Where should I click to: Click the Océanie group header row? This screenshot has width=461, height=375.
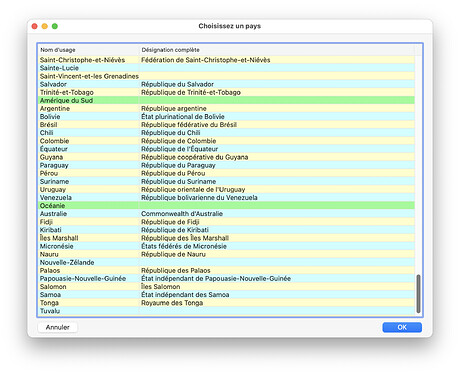click(226, 206)
